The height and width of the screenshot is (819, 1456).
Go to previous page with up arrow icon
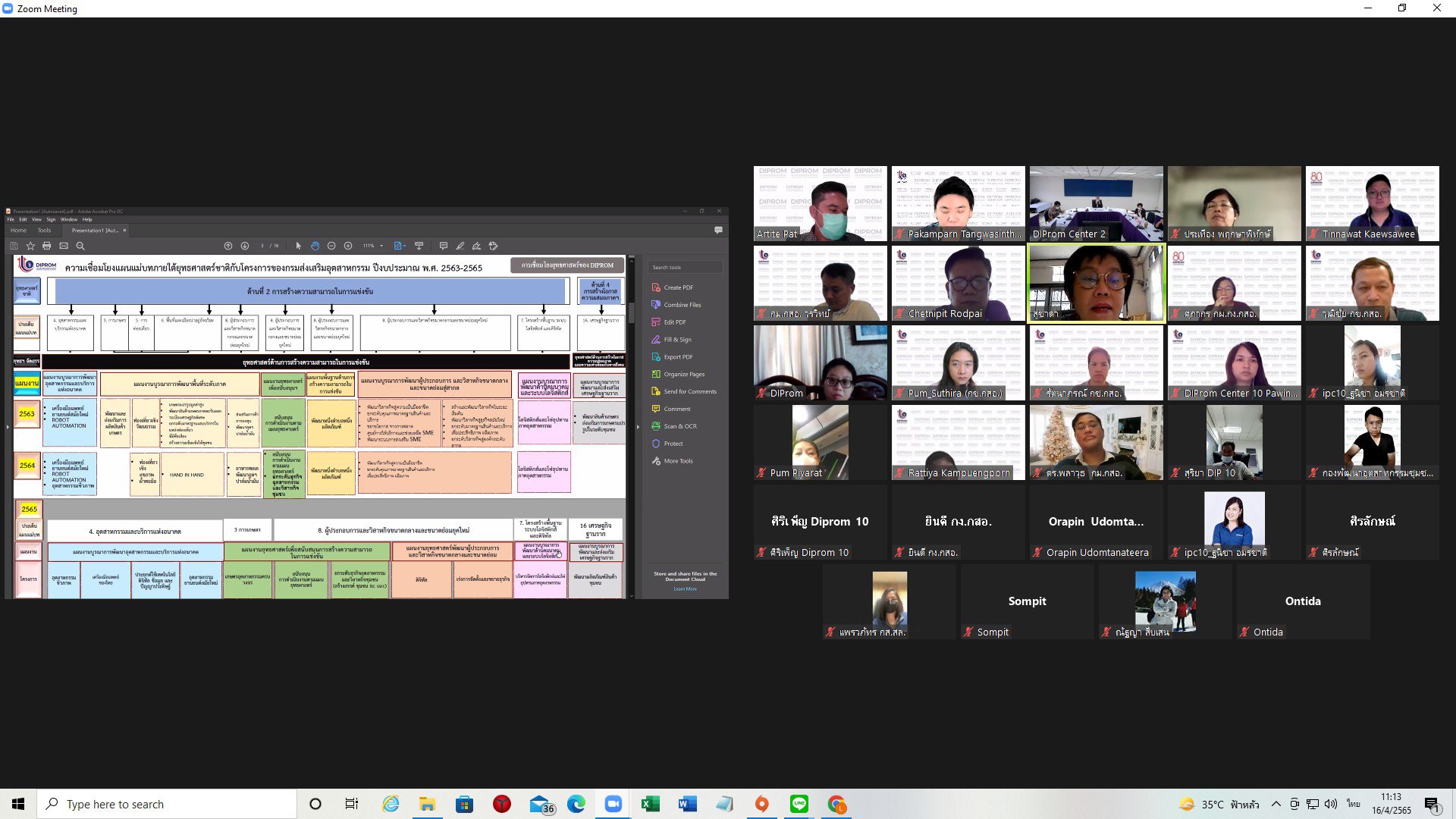(228, 246)
